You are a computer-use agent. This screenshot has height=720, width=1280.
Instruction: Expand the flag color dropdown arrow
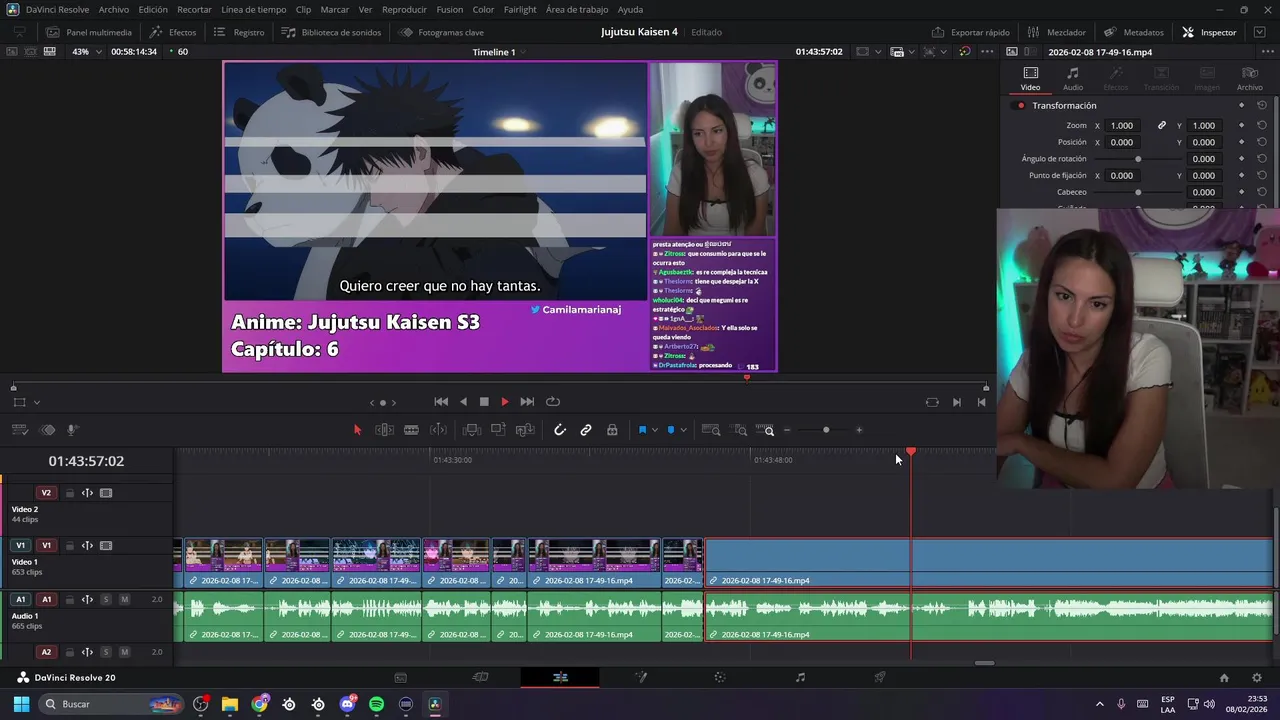pos(655,430)
